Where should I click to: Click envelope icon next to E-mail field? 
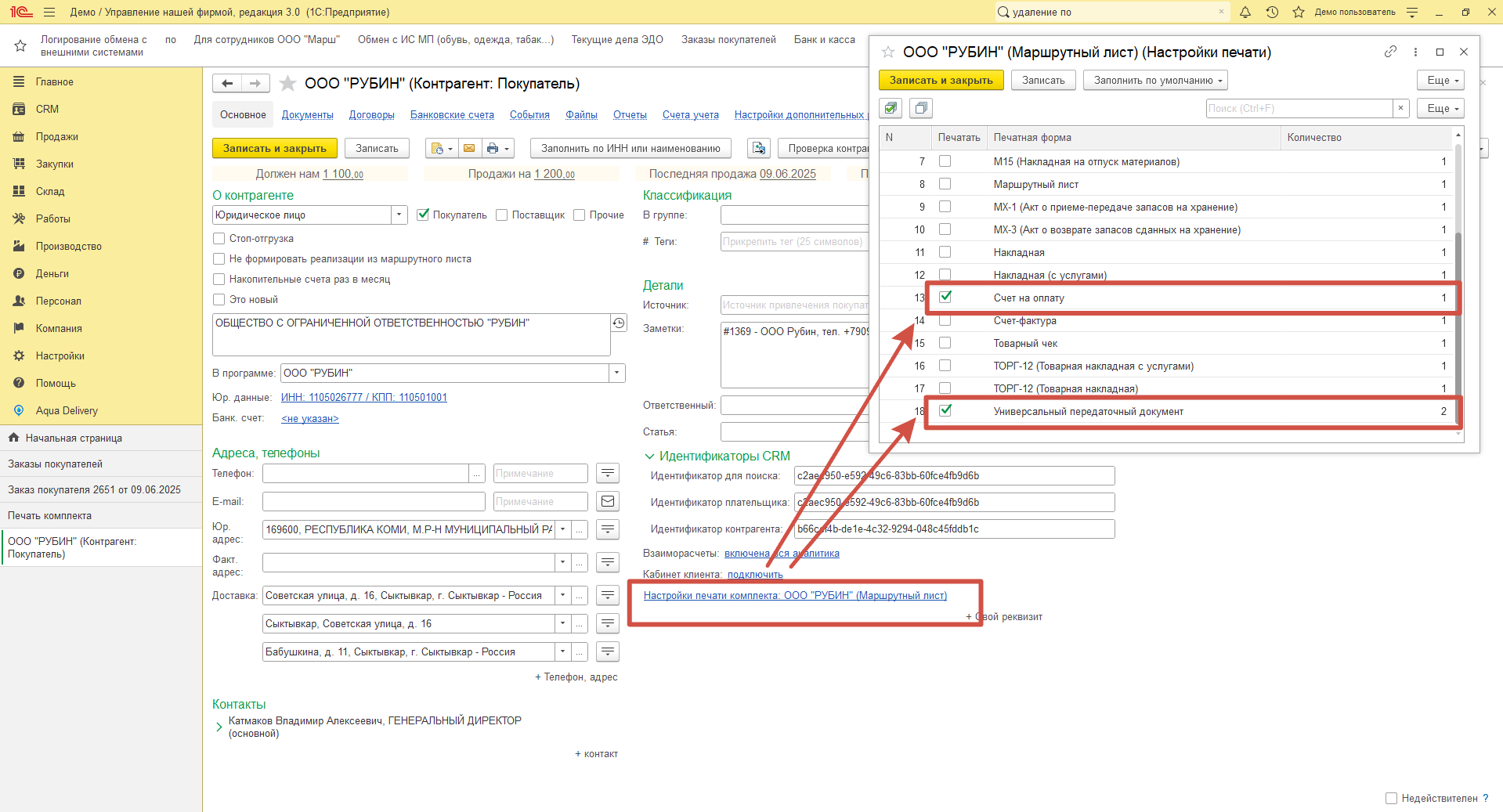[608, 501]
